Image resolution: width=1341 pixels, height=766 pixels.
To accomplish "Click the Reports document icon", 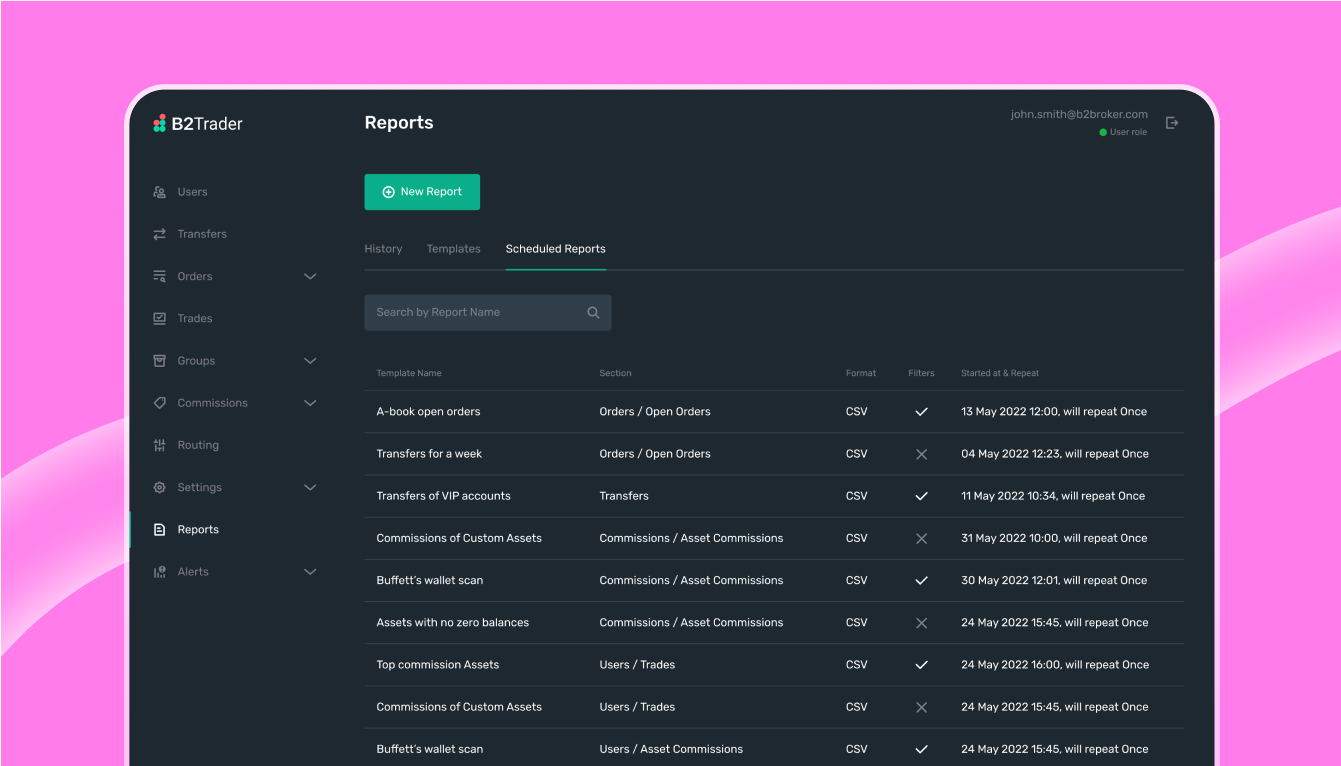I will (159, 530).
